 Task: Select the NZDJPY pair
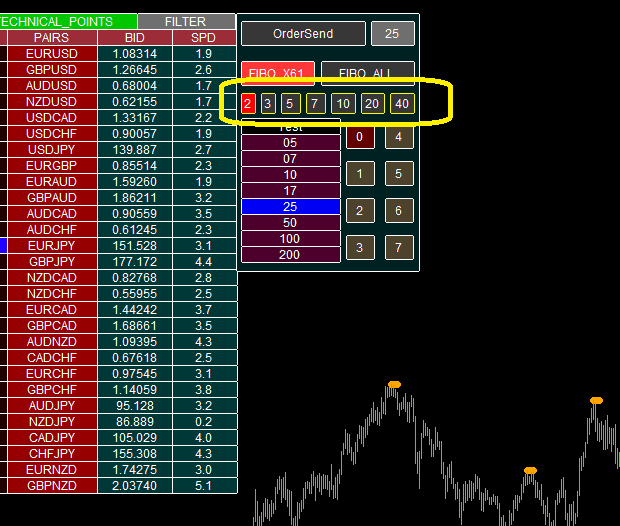point(52,422)
